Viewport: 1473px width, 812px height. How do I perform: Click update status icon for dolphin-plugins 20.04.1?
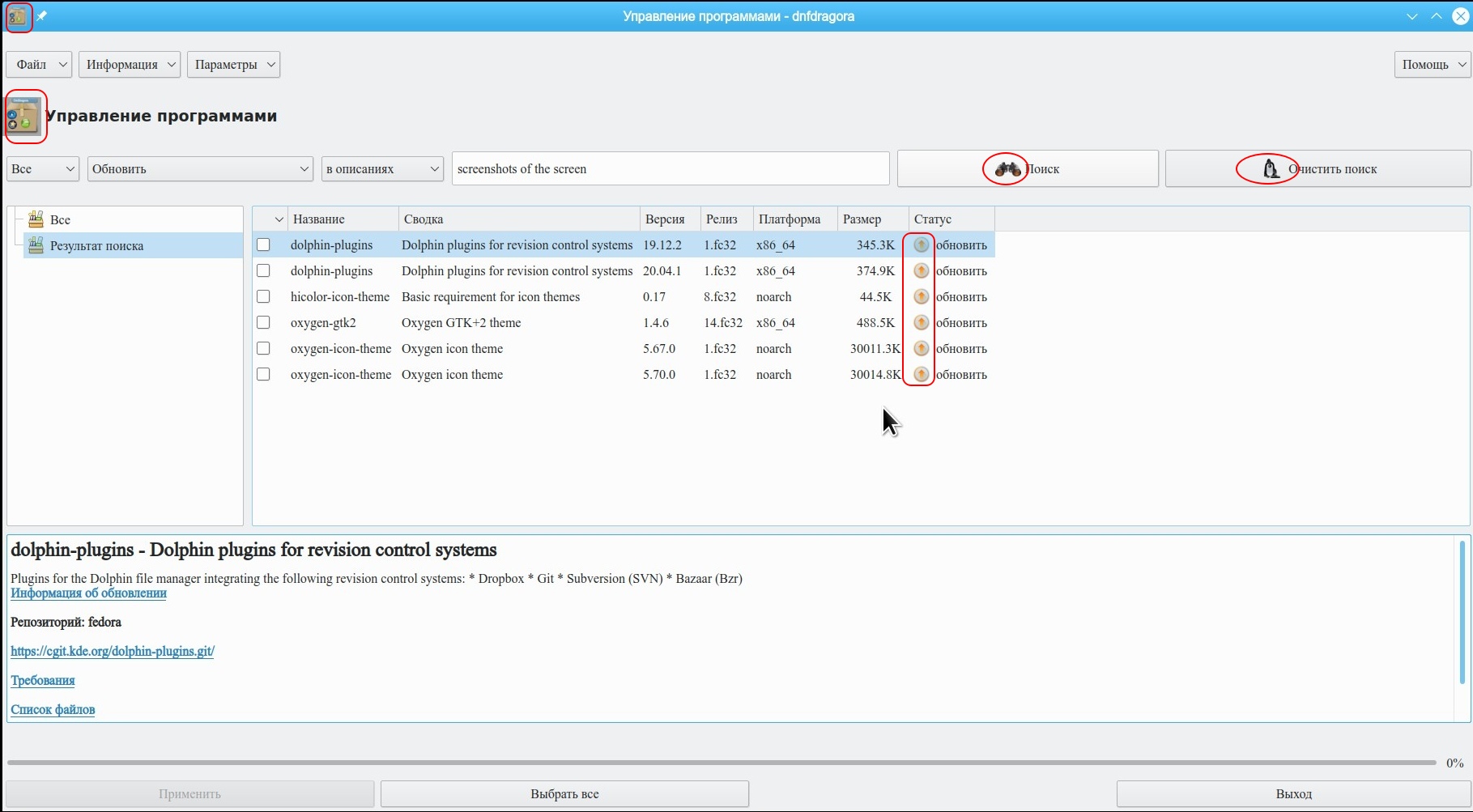pos(921,270)
